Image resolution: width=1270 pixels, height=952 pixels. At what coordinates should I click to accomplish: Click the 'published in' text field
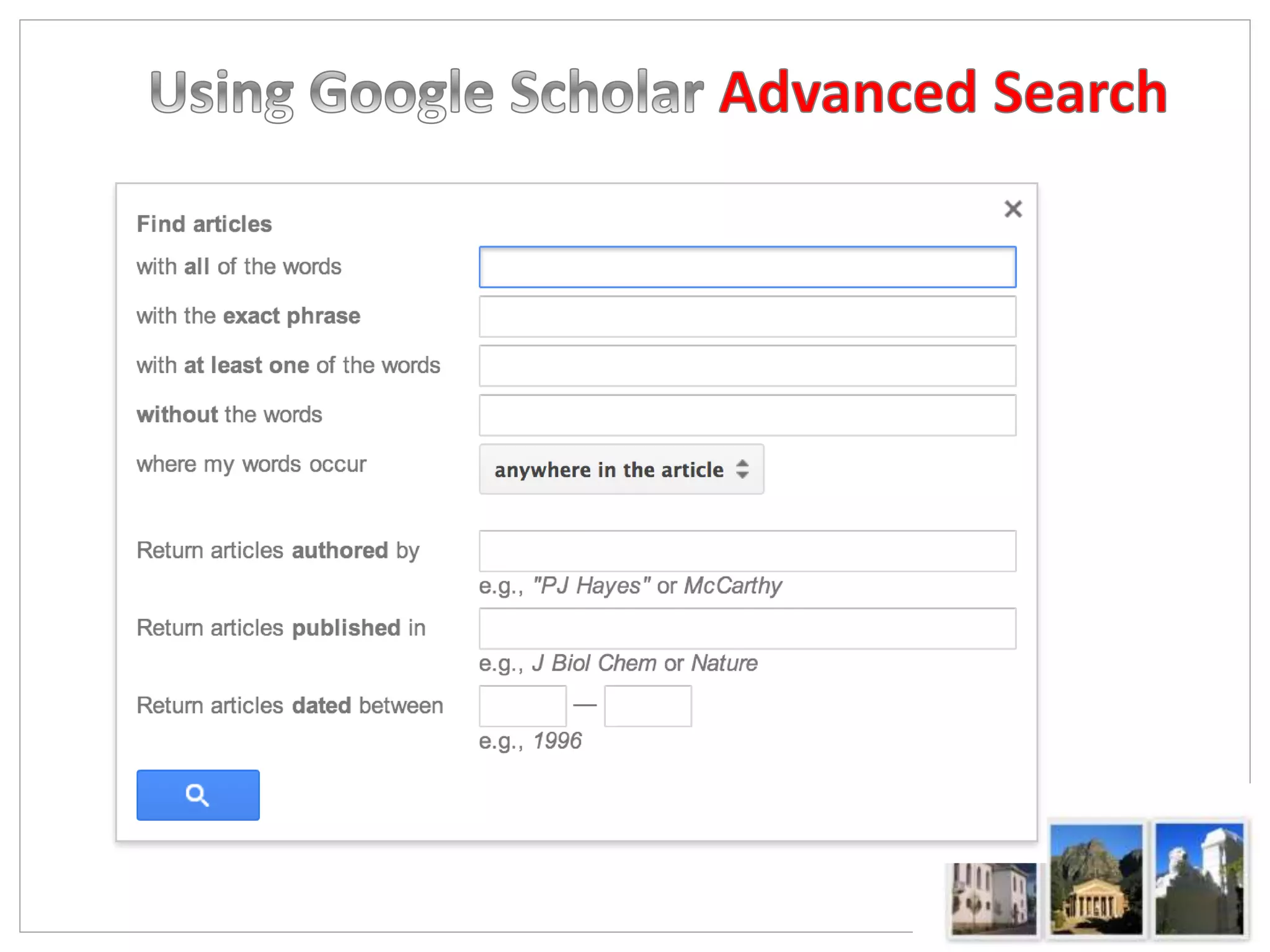[x=747, y=628]
